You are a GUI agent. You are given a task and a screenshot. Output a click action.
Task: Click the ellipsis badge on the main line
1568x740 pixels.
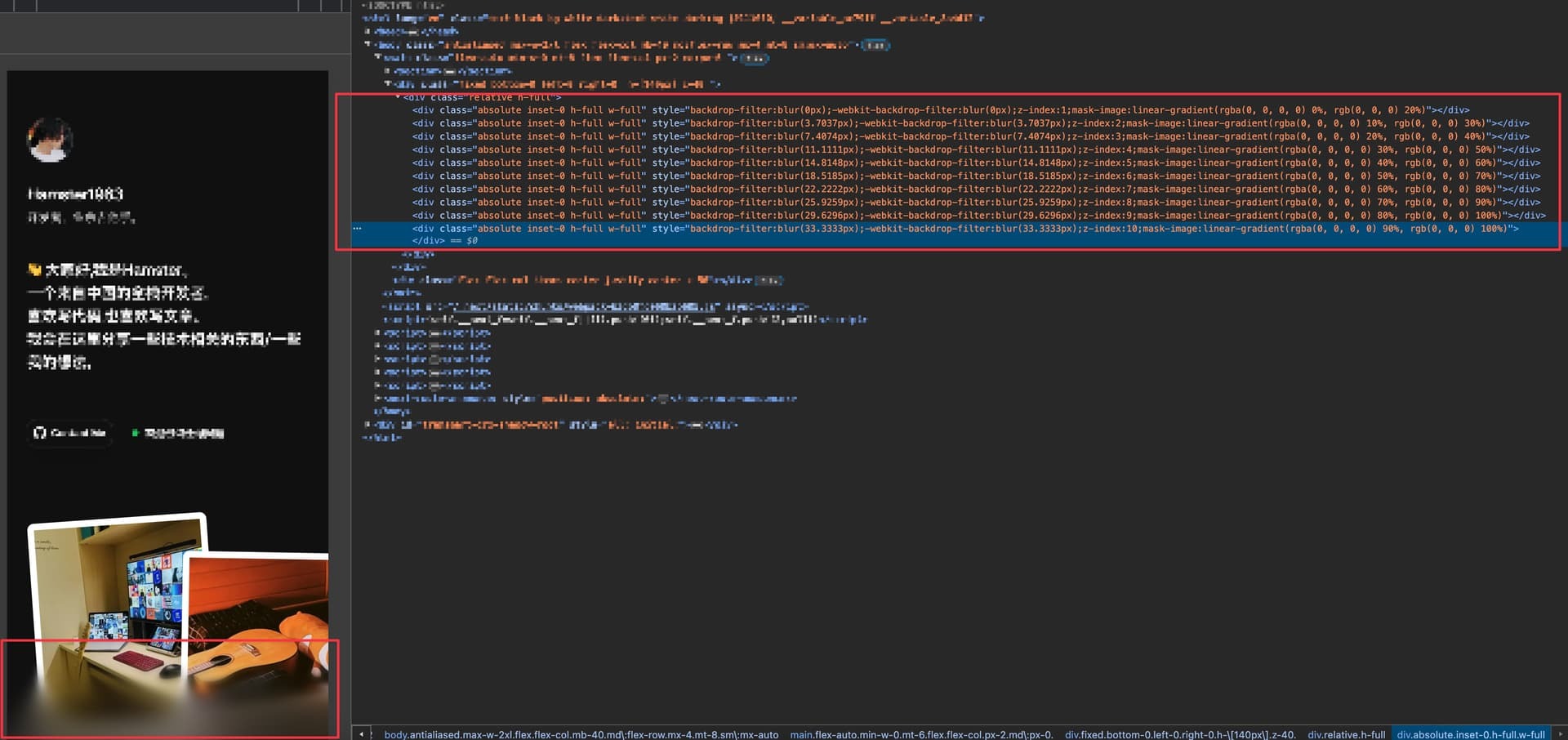[x=755, y=58]
